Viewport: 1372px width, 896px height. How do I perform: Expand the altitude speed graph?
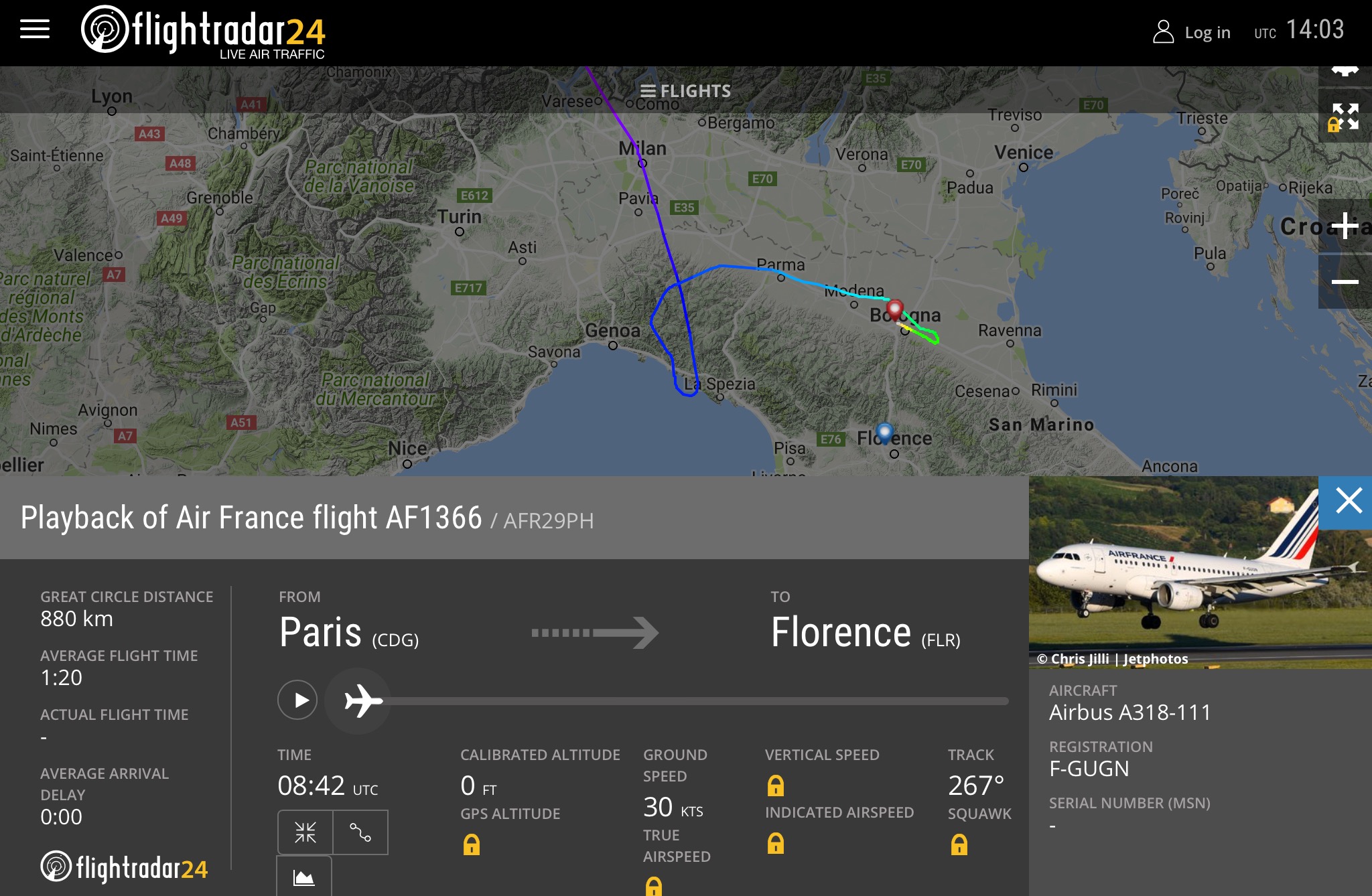tap(304, 877)
